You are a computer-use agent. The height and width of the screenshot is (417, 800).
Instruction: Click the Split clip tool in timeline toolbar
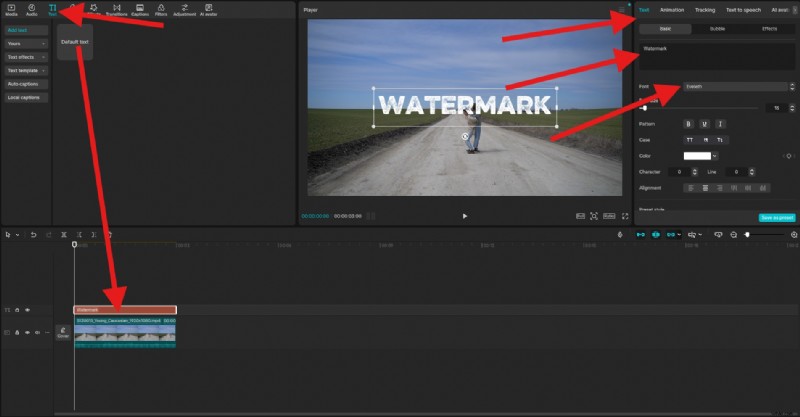tap(64, 235)
